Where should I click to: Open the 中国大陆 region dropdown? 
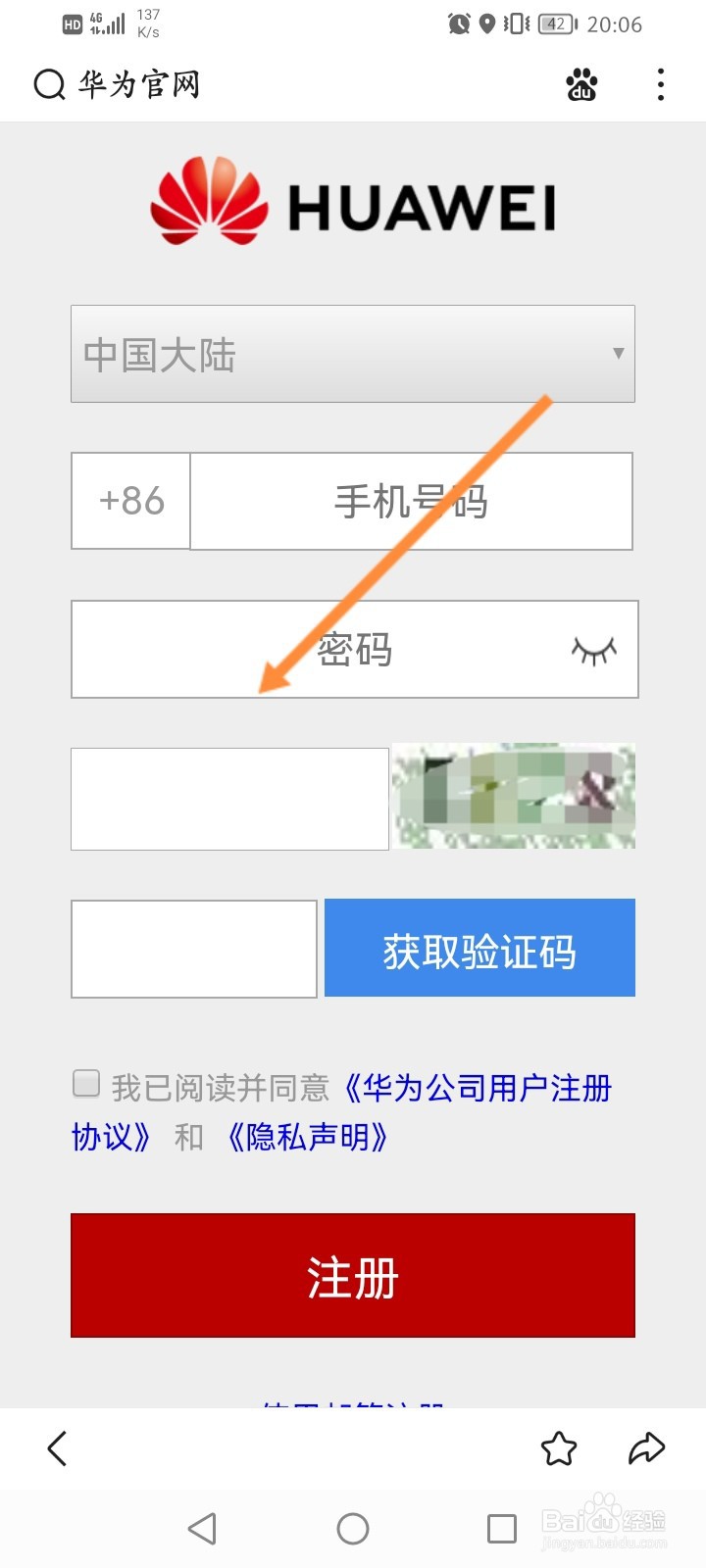(x=353, y=354)
